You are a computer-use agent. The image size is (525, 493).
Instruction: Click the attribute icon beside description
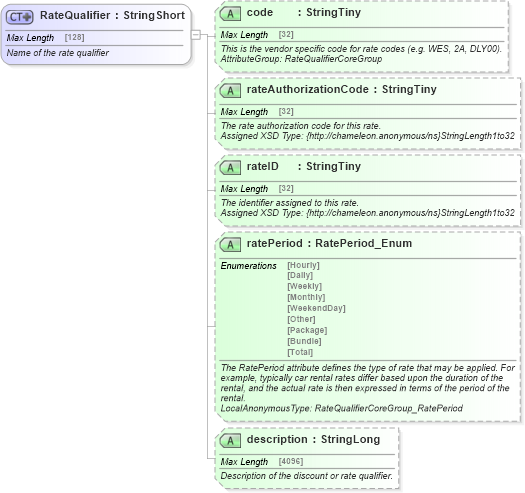(x=230, y=441)
